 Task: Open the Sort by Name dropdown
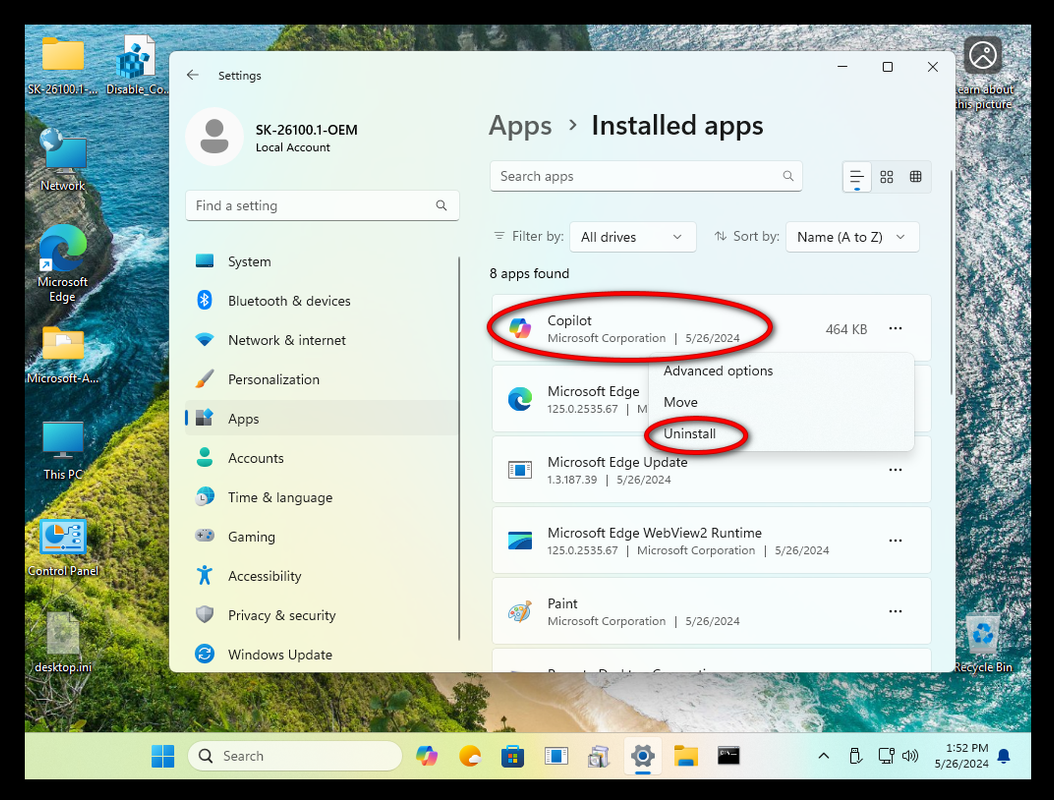(x=852, y=237)
